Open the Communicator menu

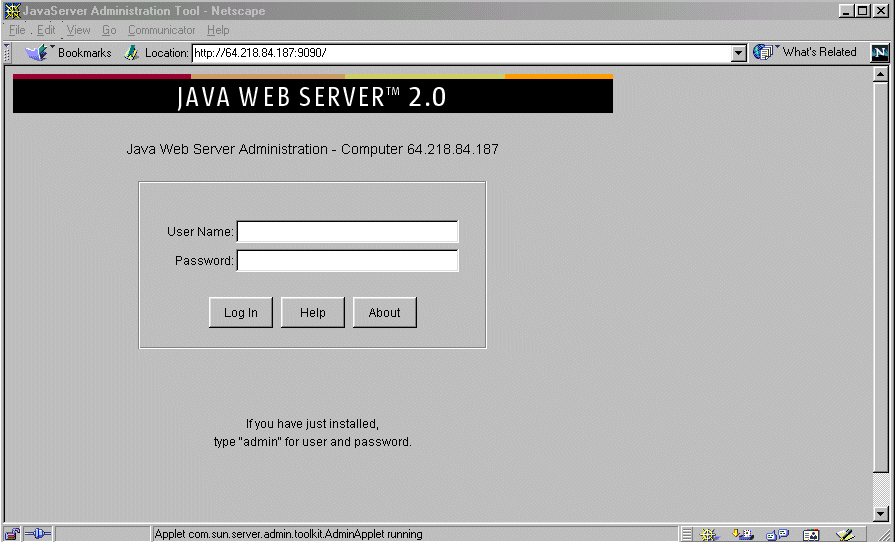162,30
